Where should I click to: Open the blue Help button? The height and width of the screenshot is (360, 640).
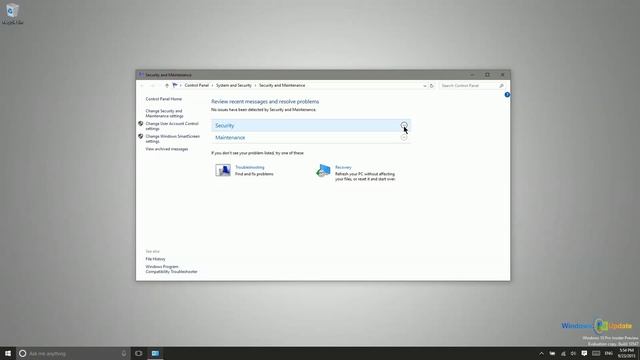[507, 95]
